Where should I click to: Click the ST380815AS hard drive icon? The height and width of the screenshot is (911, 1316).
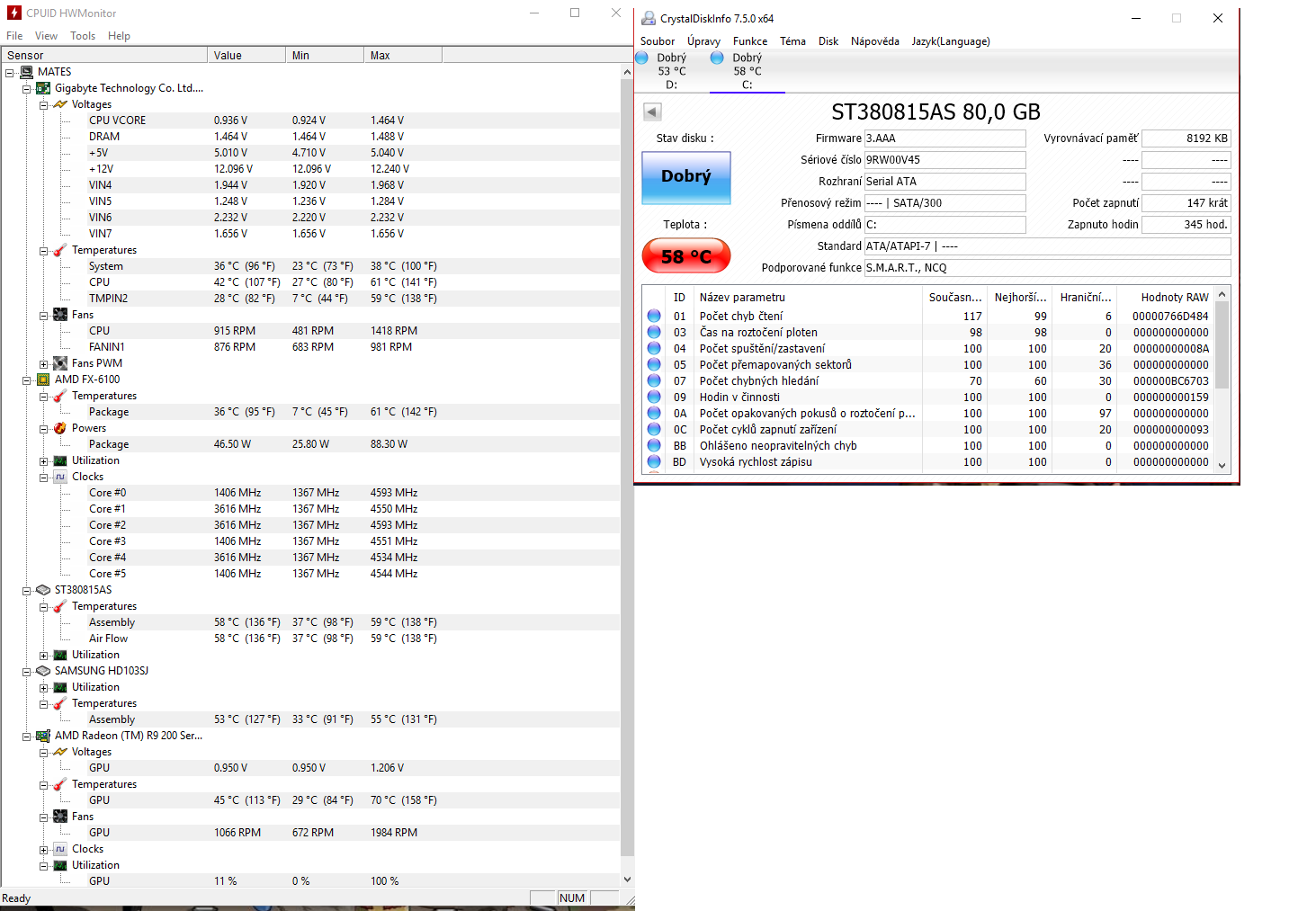click(x=43, y=590)
